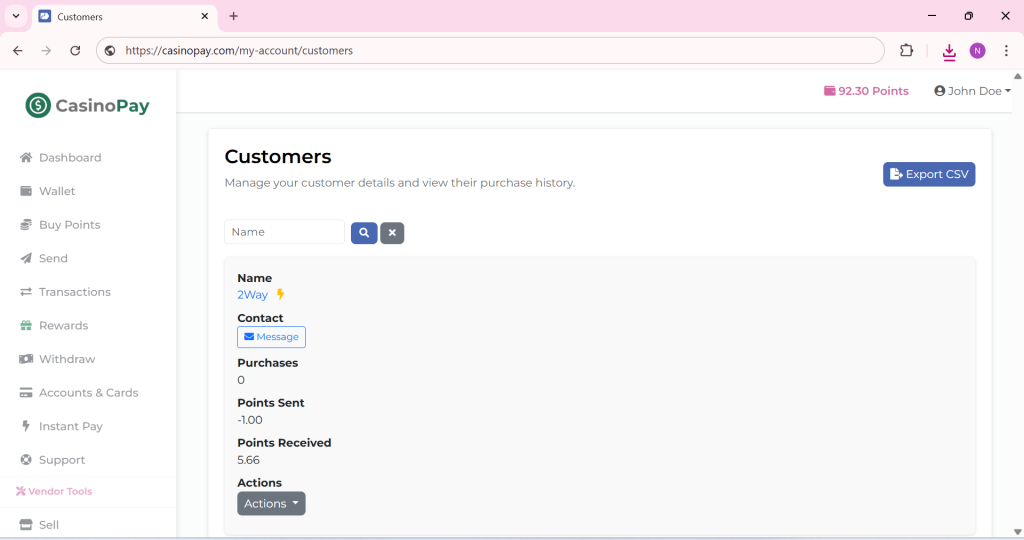Screen dimensions: 1024x540
Task: Export customers as CSV
Action: (x=929, y=174)
